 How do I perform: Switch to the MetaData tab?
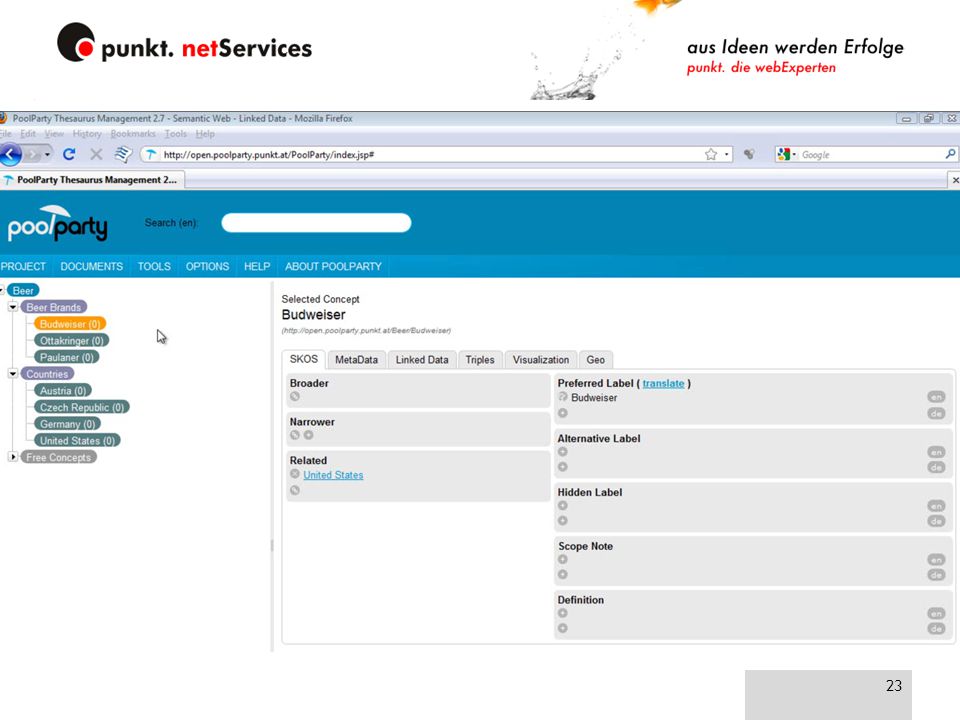pos(356,360)
